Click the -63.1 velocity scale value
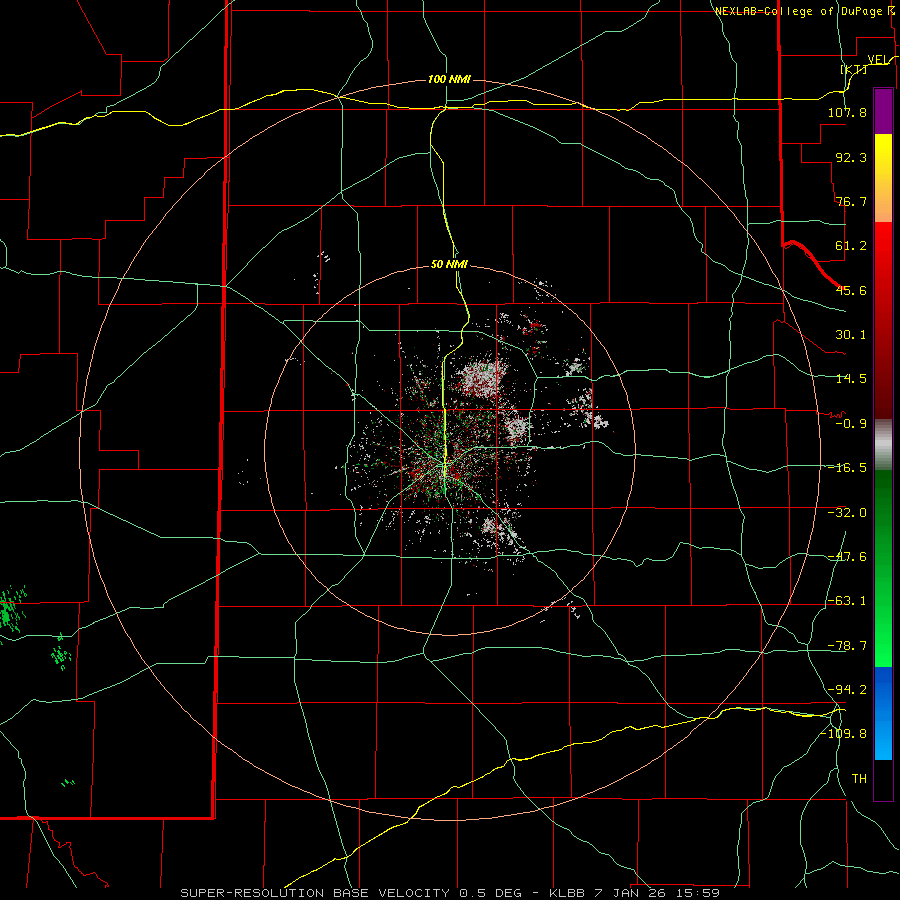 pyautogui.click(x=847, y=601)
